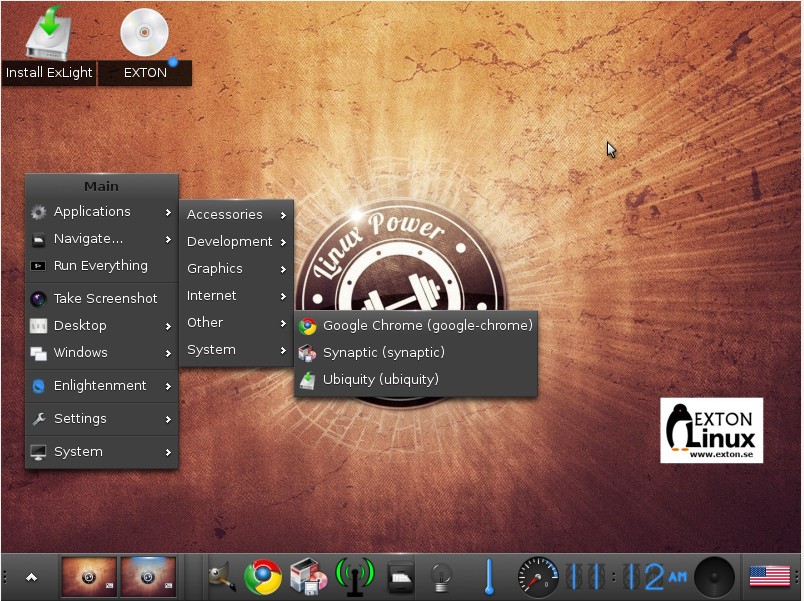Launch Google Chrome (google-chrome) menu item
This screenshot has width=804, height=601.
tap(416, 326)
